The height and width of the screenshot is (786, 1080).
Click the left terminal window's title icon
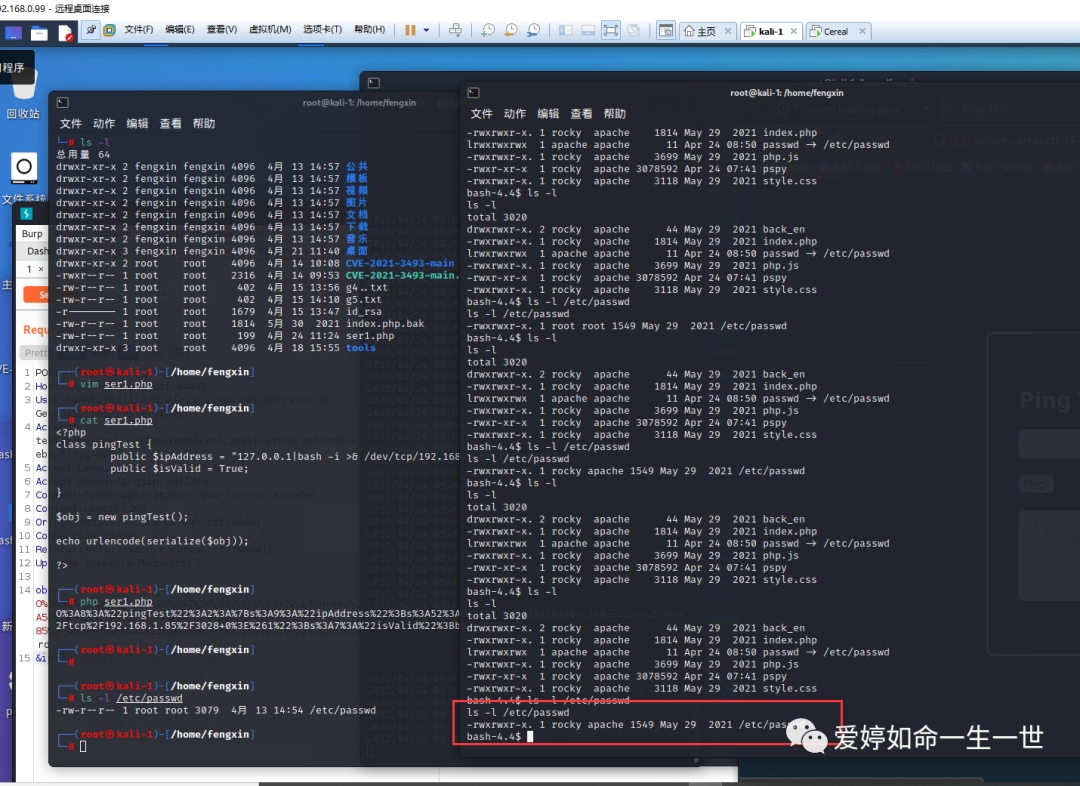(63, 103)
